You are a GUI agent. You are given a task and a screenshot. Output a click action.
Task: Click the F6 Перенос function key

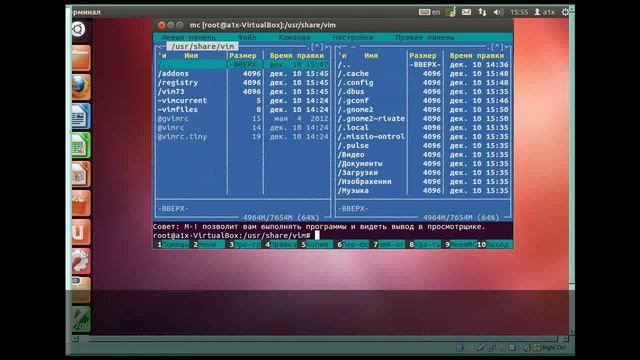point(352,244)
